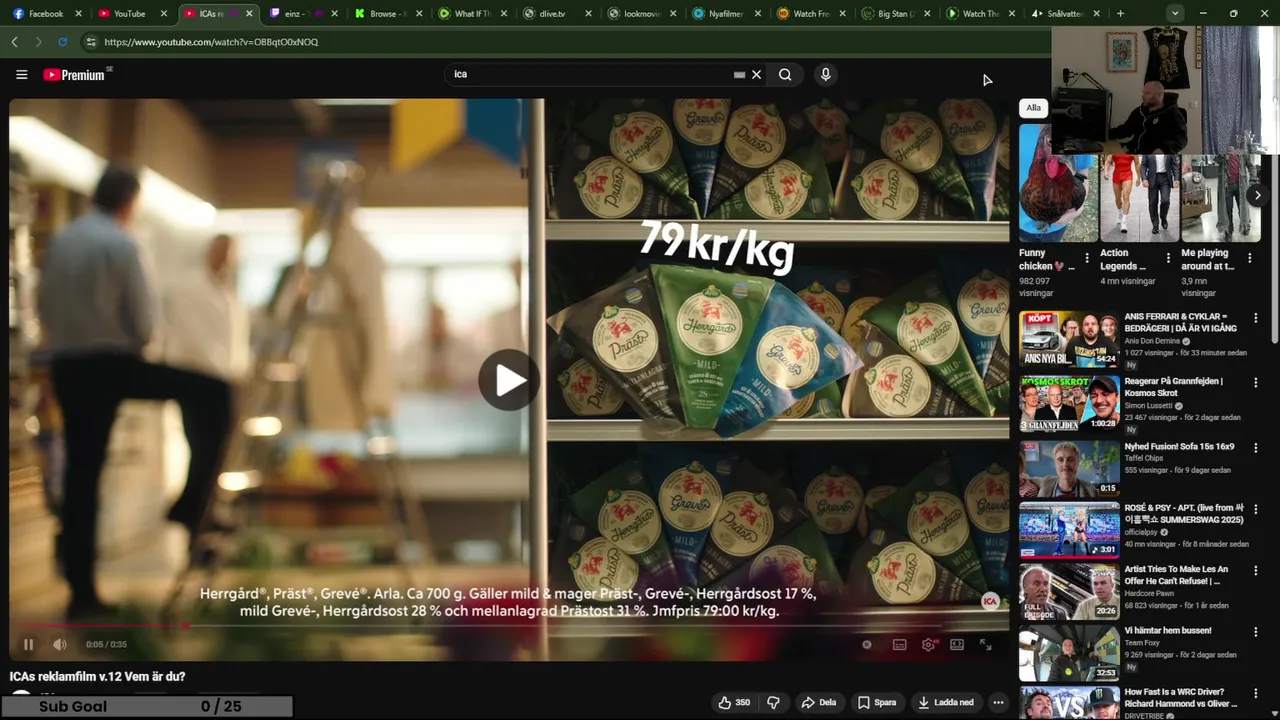The height and width of the screenshot is (720, 1280).
Task: Click the magnifying glass search button
Action: coord(785,74)
